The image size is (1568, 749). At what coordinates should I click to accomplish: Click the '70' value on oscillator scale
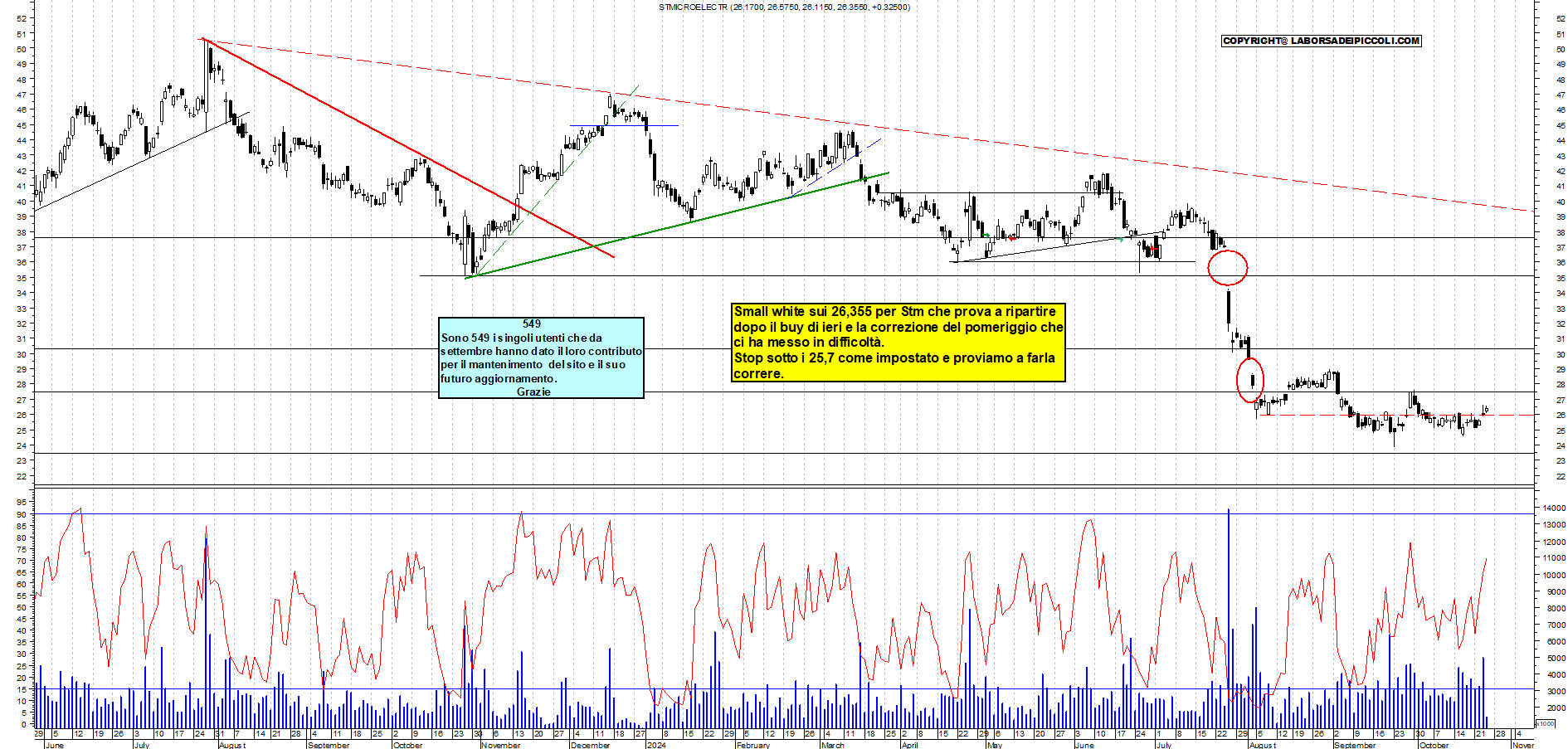22,561
